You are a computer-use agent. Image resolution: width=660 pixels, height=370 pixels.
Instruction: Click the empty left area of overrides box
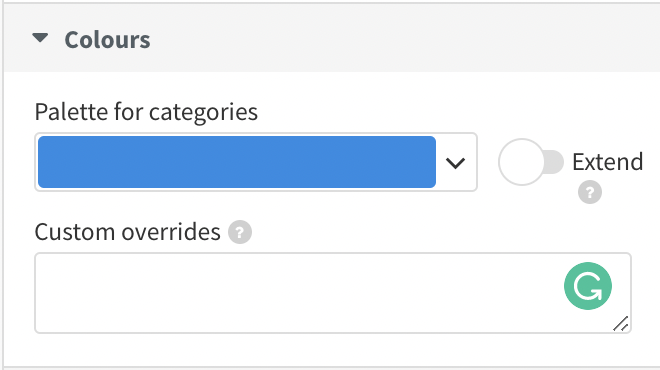168,293
